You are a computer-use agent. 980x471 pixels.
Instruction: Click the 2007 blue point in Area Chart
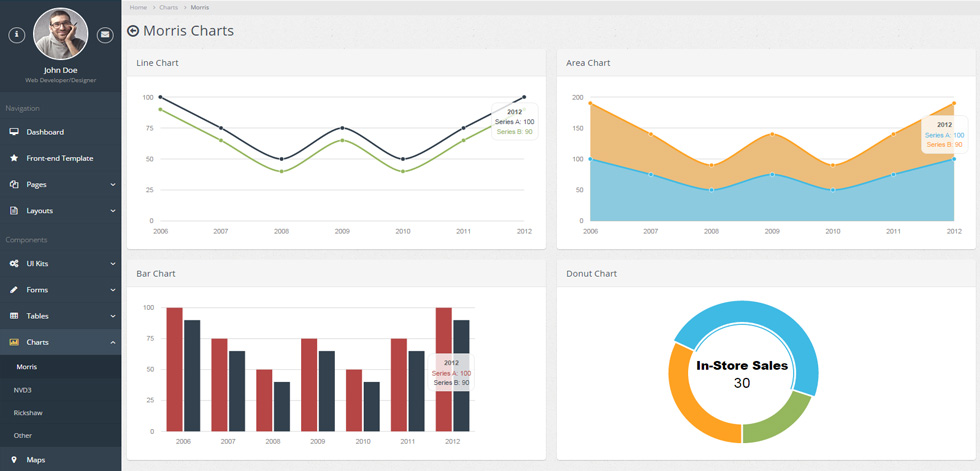[x=651, y=174]
